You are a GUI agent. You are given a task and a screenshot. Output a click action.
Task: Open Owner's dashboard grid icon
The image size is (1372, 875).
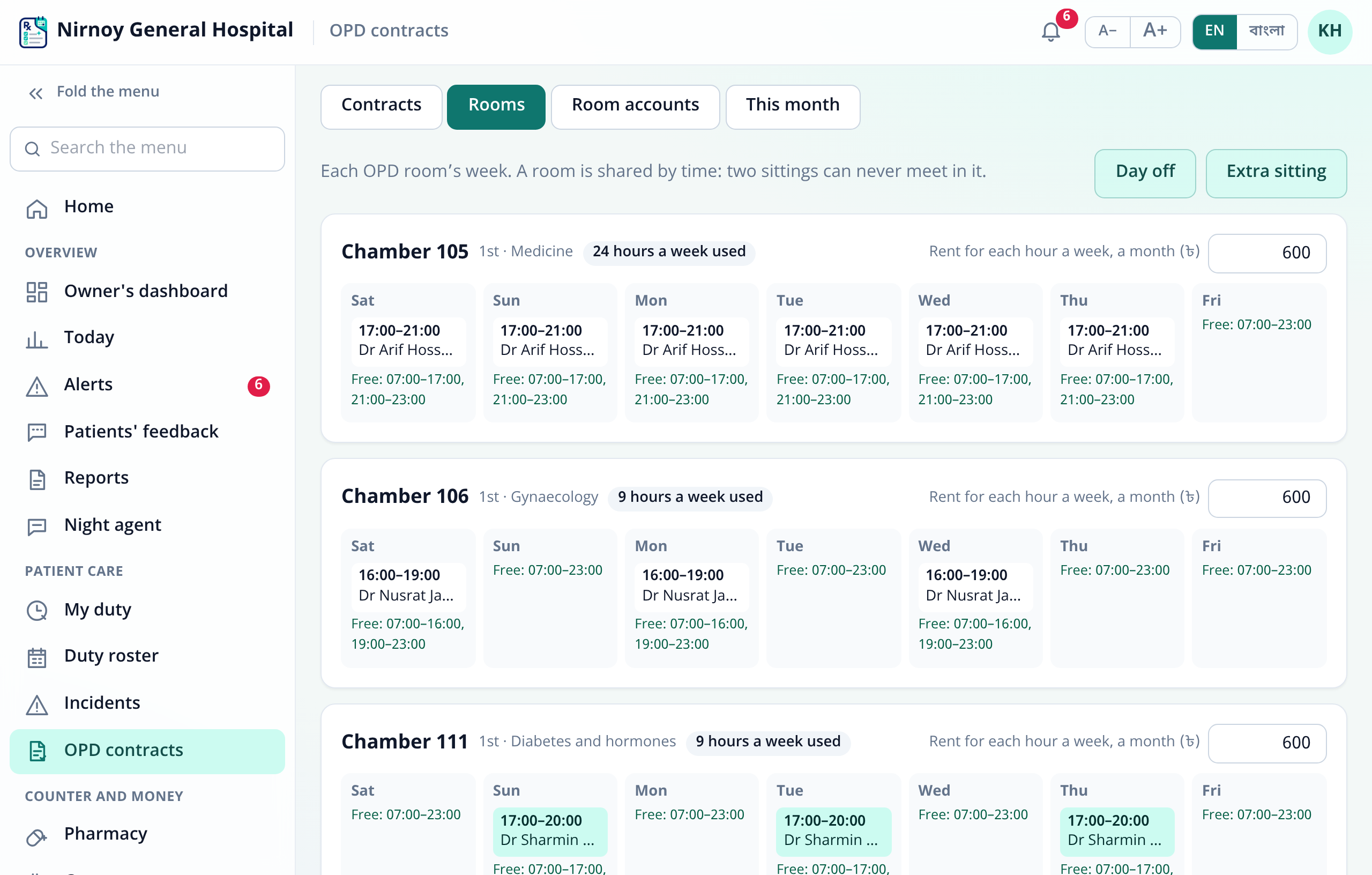click(x=37, y=292)
